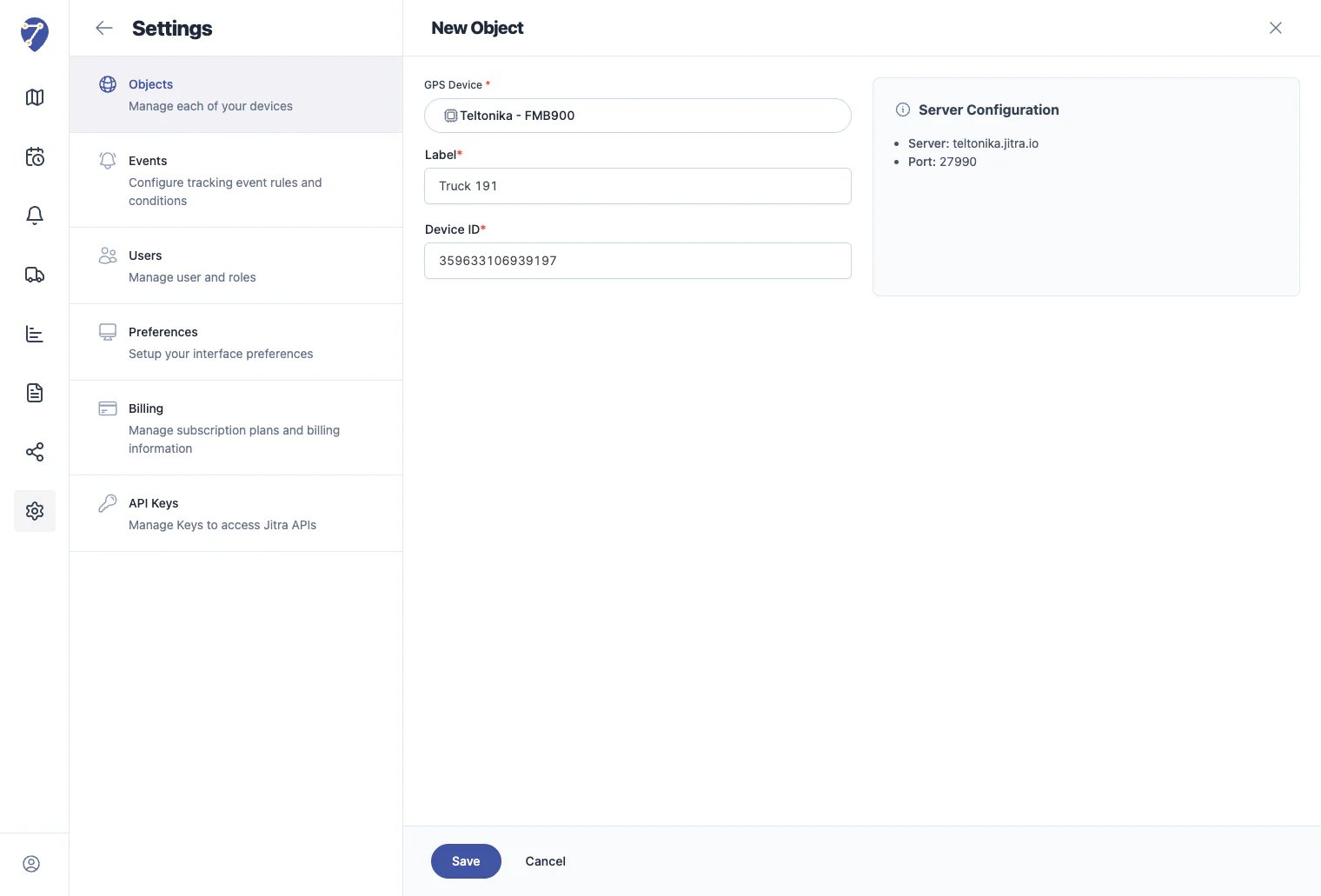Click the bell icon beside Events

[108, 161]
